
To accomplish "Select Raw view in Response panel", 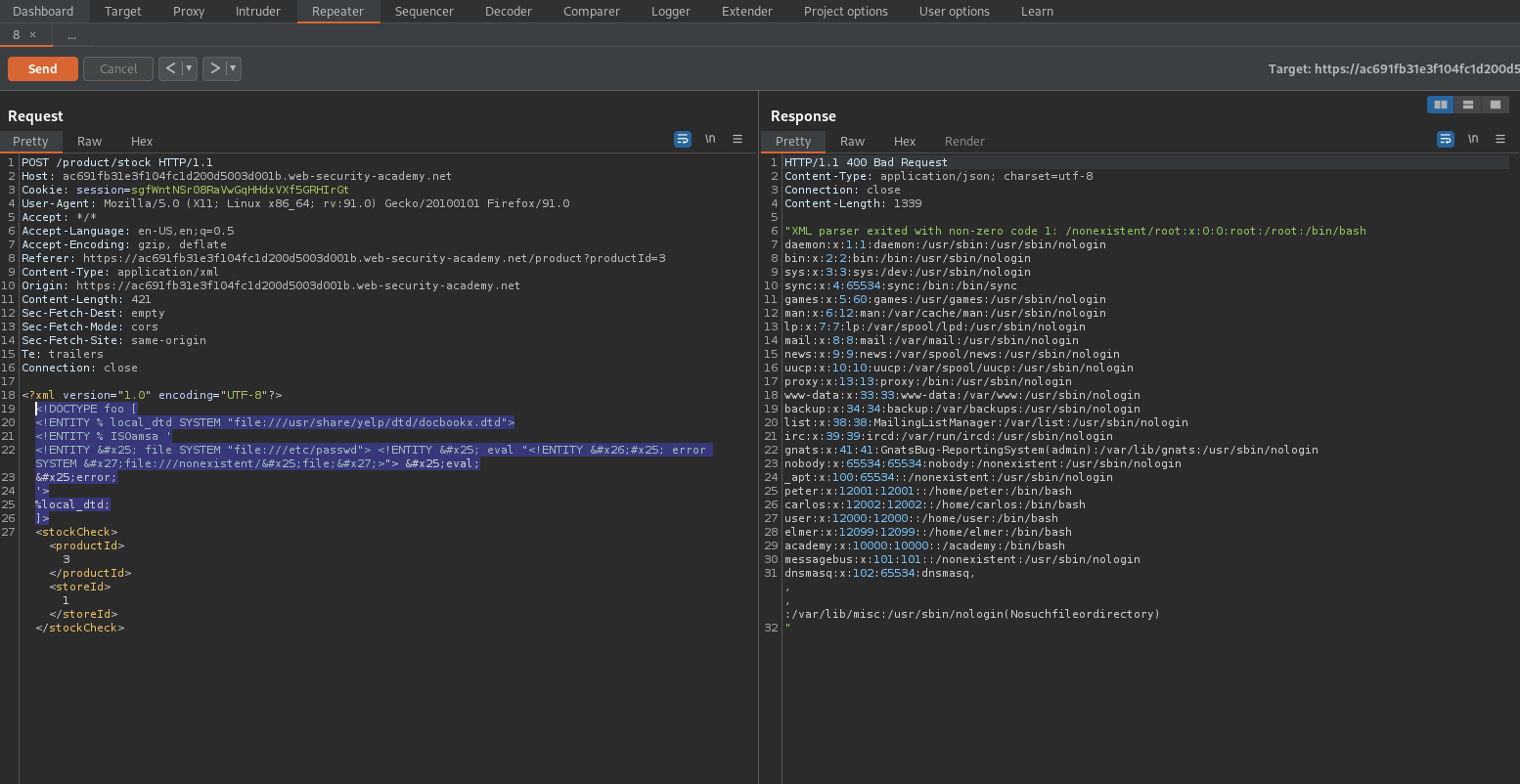I will coord(852,141).
